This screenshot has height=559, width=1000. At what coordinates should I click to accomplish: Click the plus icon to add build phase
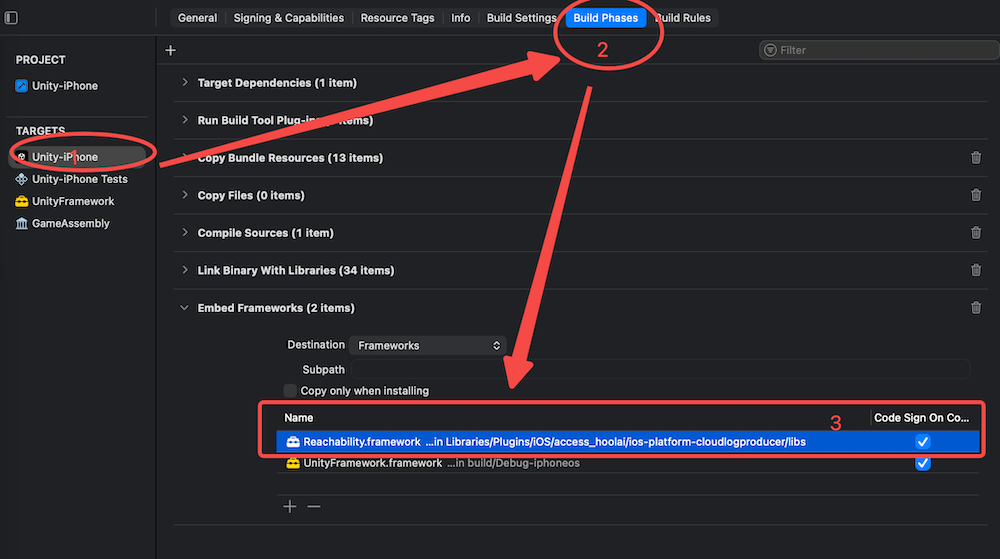point(170,50)
